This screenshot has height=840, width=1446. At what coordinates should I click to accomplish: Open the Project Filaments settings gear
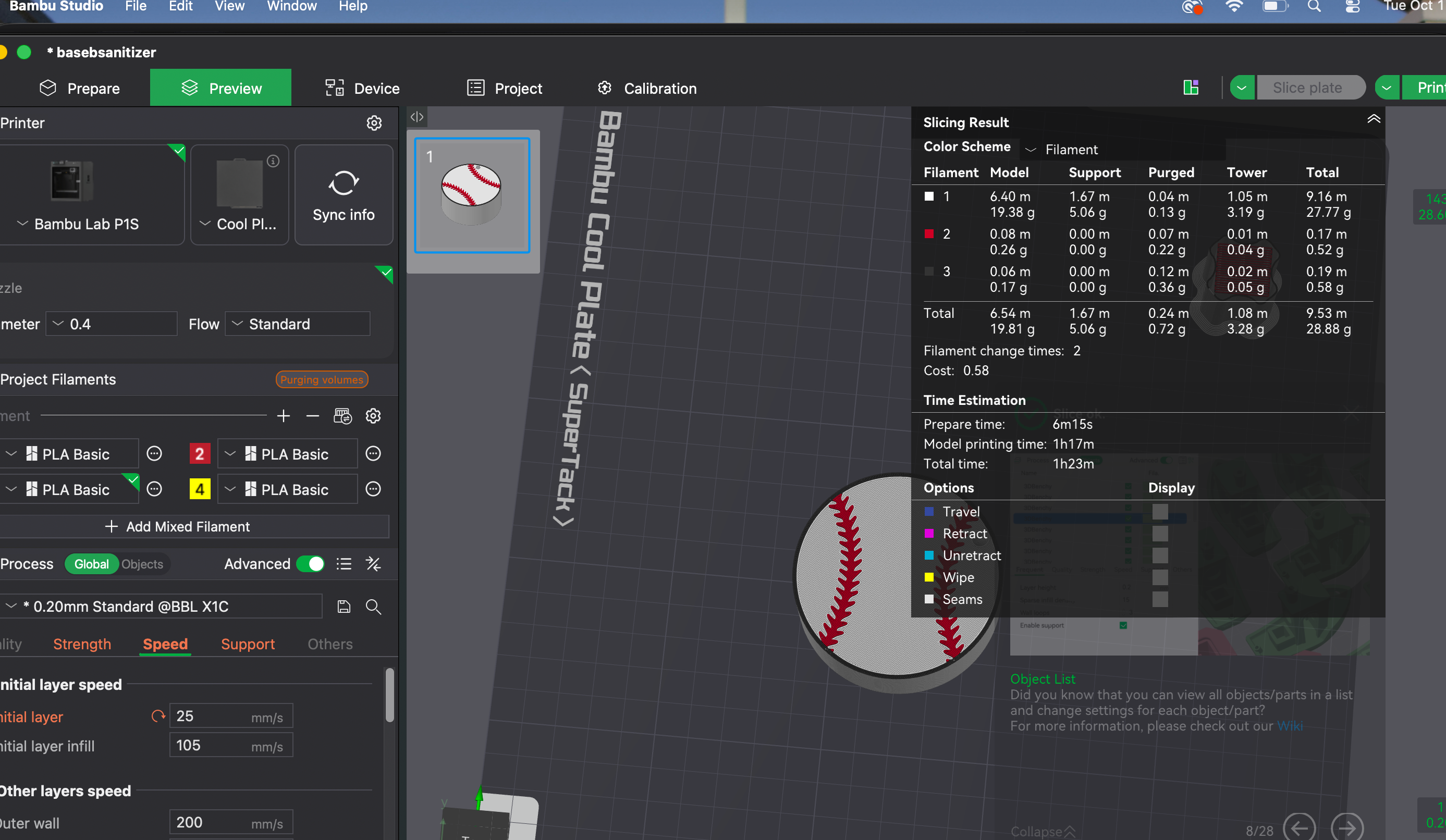click(x=374, y=416)
